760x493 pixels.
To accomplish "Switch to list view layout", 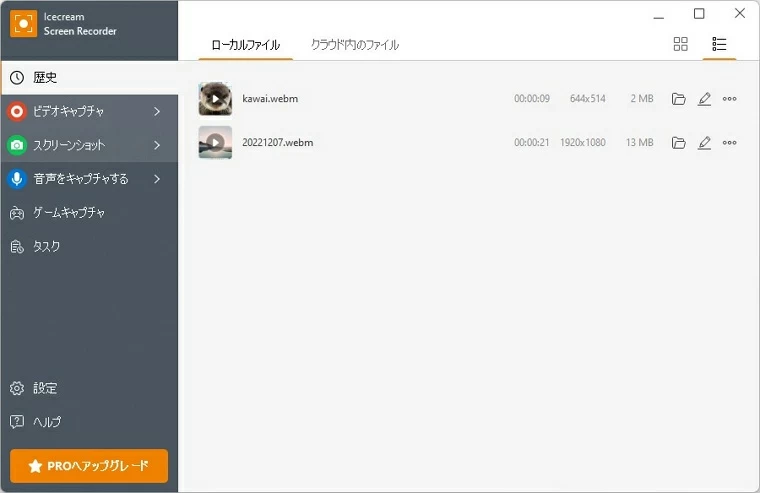I will click(x=719, y=44).
